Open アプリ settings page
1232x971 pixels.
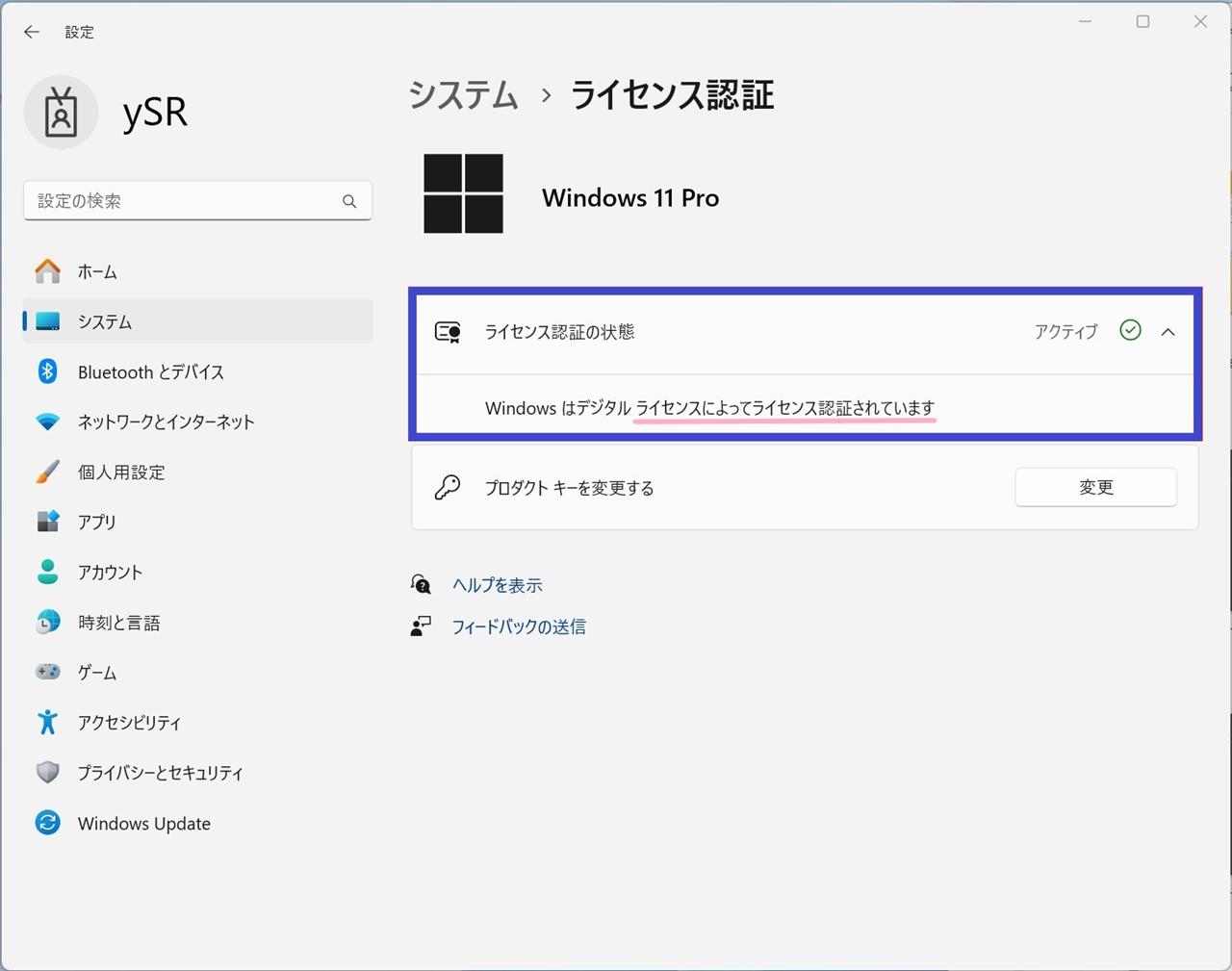click(197, 522)
